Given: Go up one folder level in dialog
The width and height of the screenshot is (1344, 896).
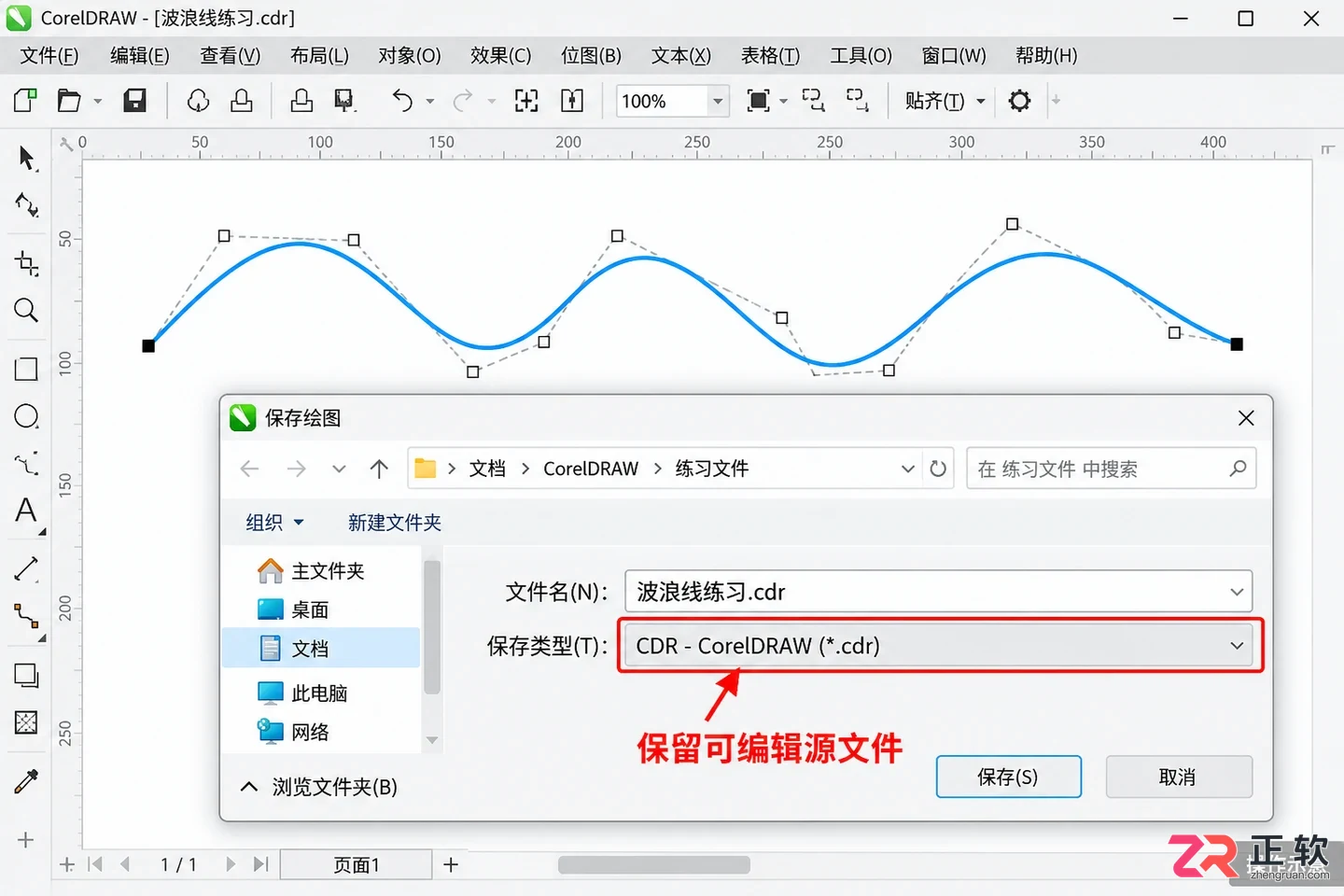Looking at the screenshot, I should tap(379, 469).
